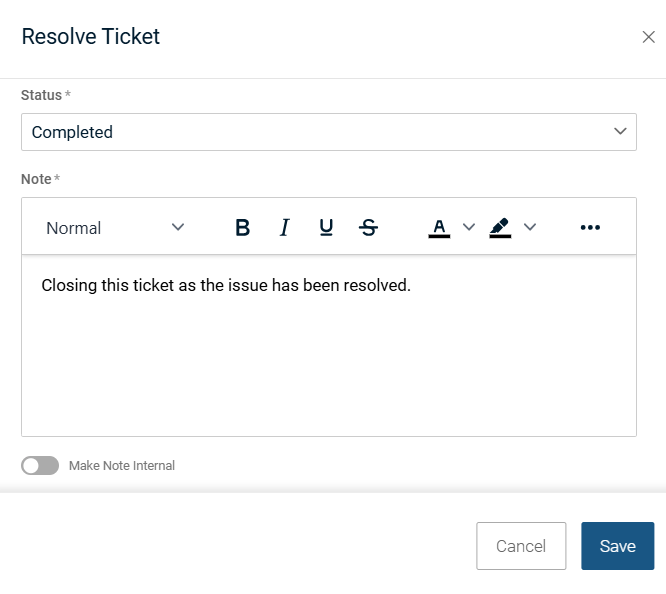Apply strikethrough formatting to note text

(368, 228)
